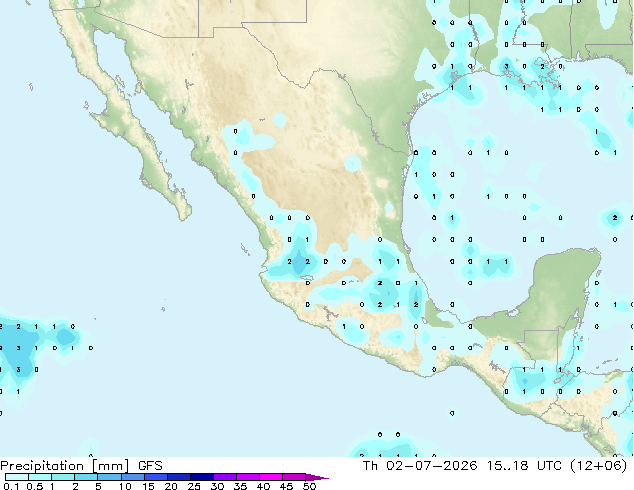Click the 25–30 mm dark blue legend box
The width and height of the screenshot is (634, 490).
(201, 477)
